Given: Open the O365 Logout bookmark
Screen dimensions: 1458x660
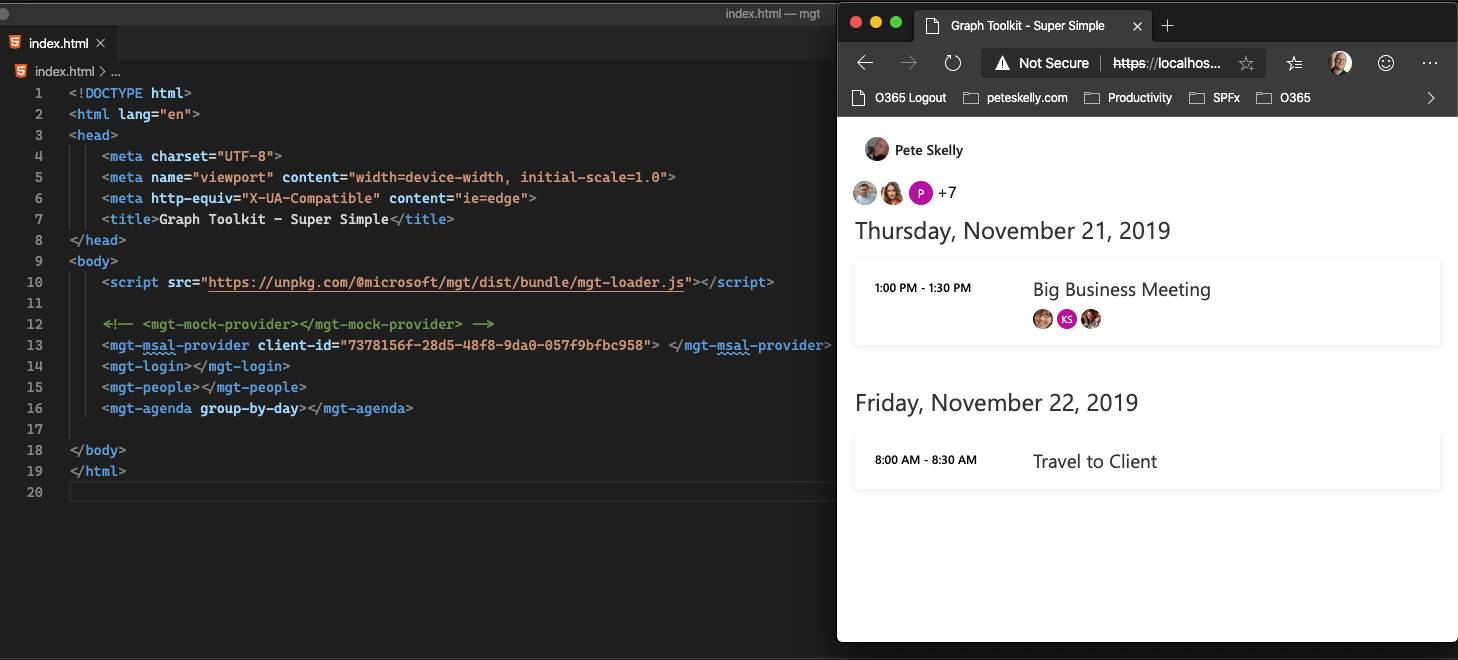Looking at the screenshot, I should (898, 98).
